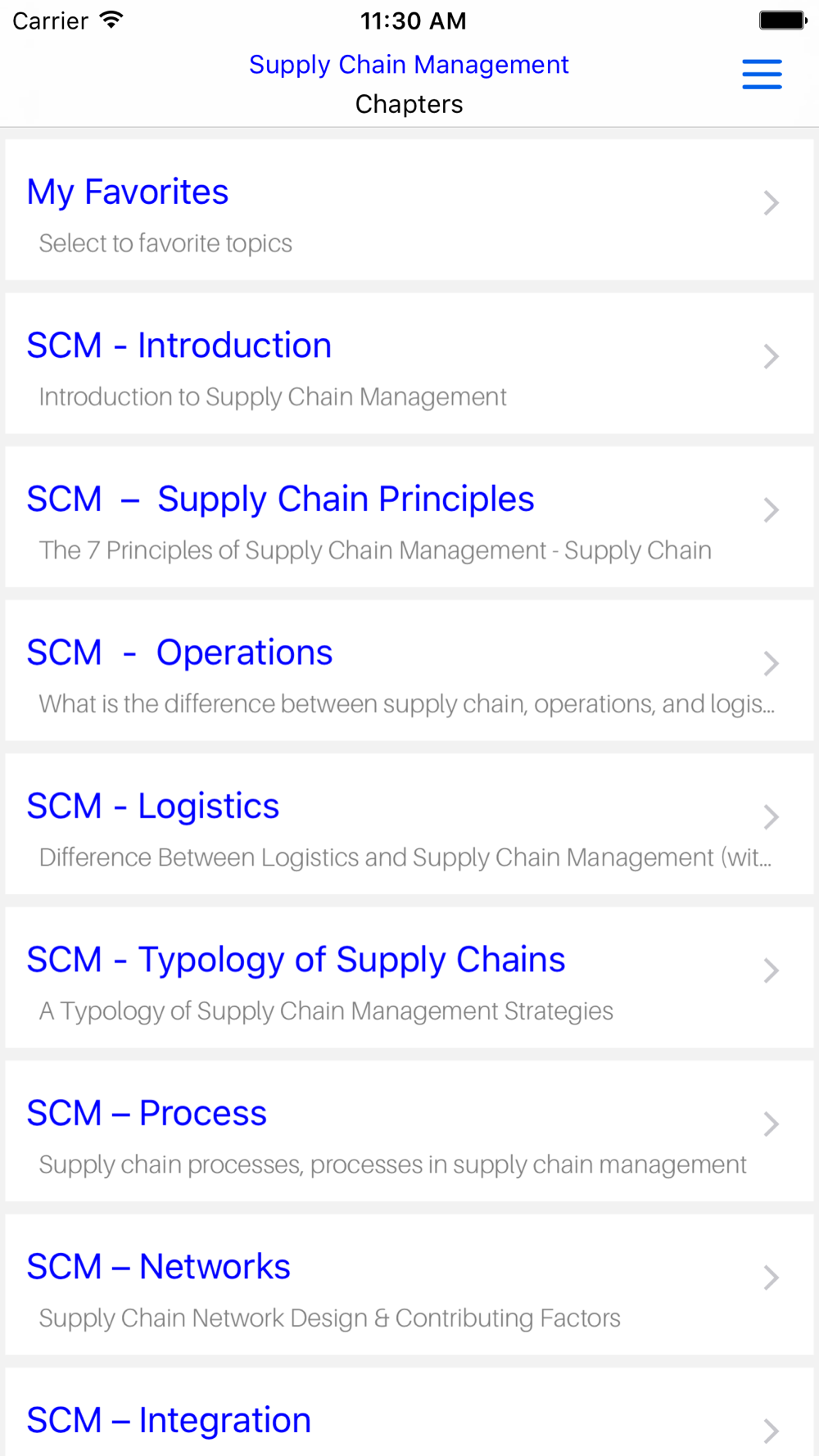Tap the Supply Chain Management header title

[409, 65]
